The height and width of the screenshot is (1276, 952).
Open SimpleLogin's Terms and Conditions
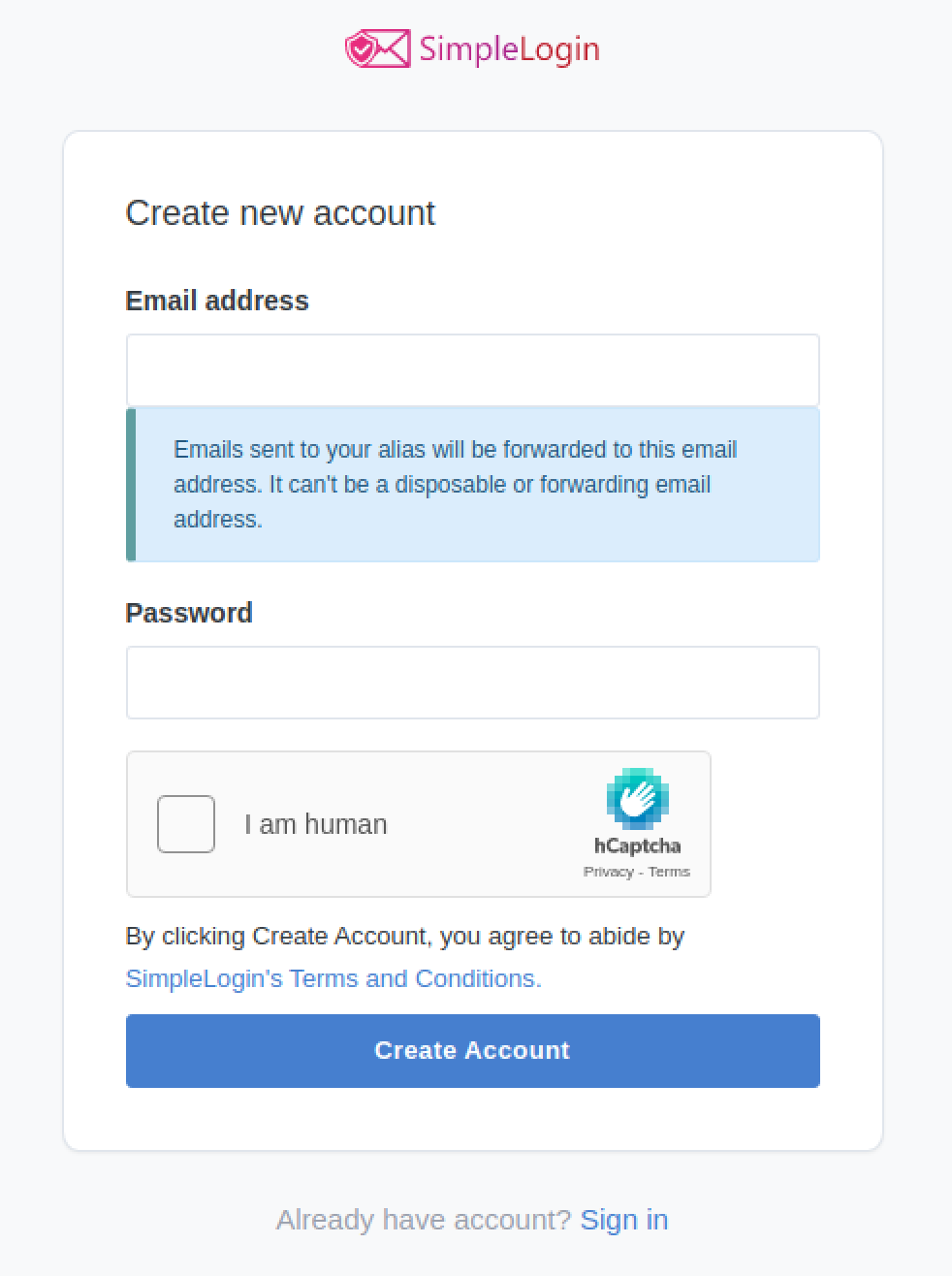pos(333,978)
